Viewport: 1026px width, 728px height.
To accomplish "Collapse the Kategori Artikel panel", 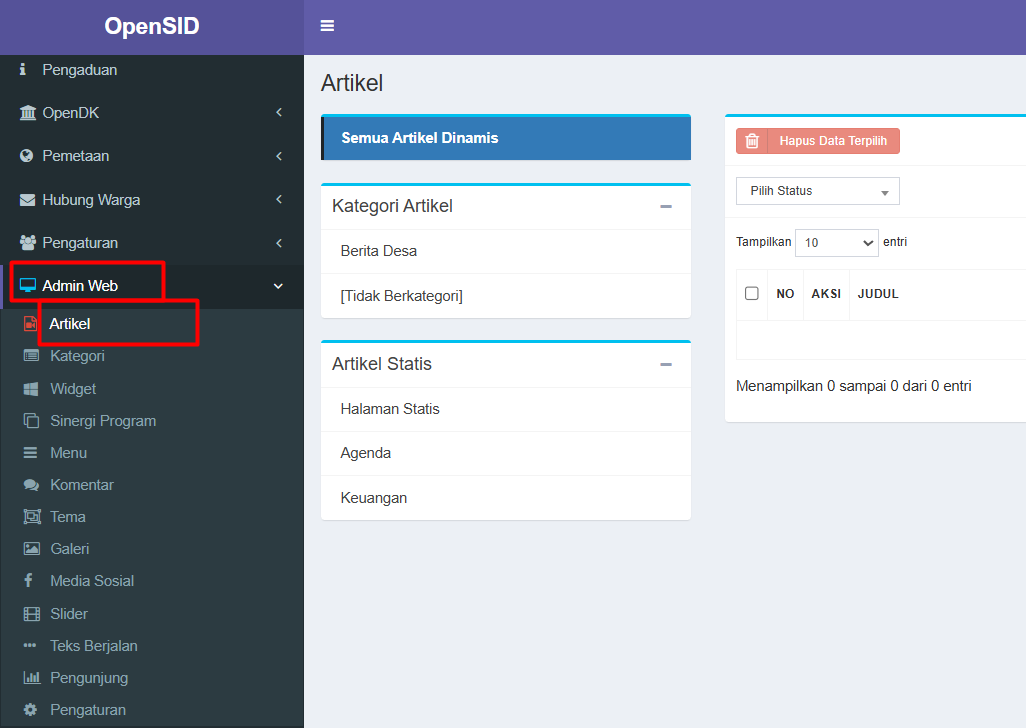I will click(x=666, y=206).
